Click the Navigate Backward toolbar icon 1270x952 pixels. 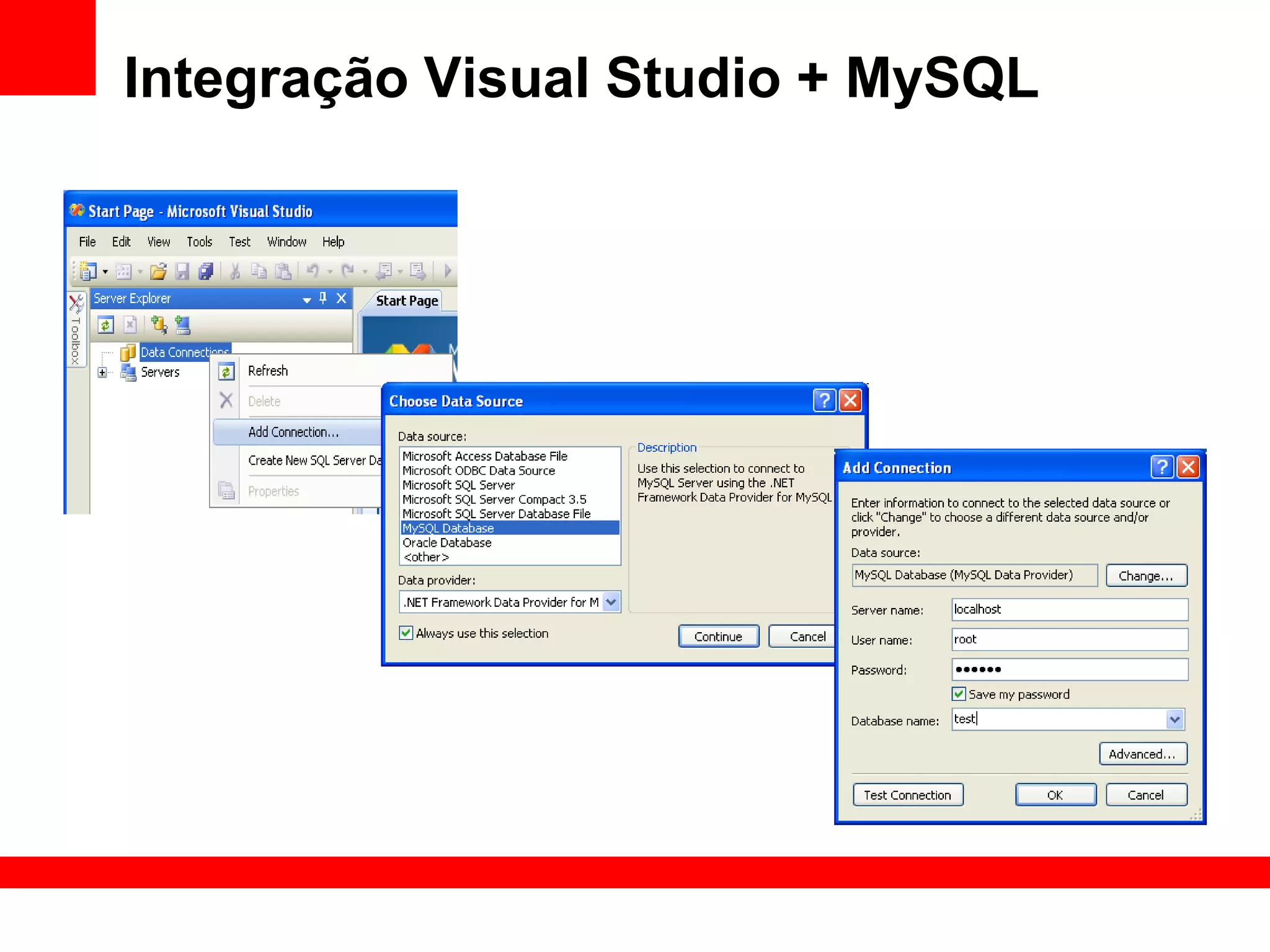[384, 271]
